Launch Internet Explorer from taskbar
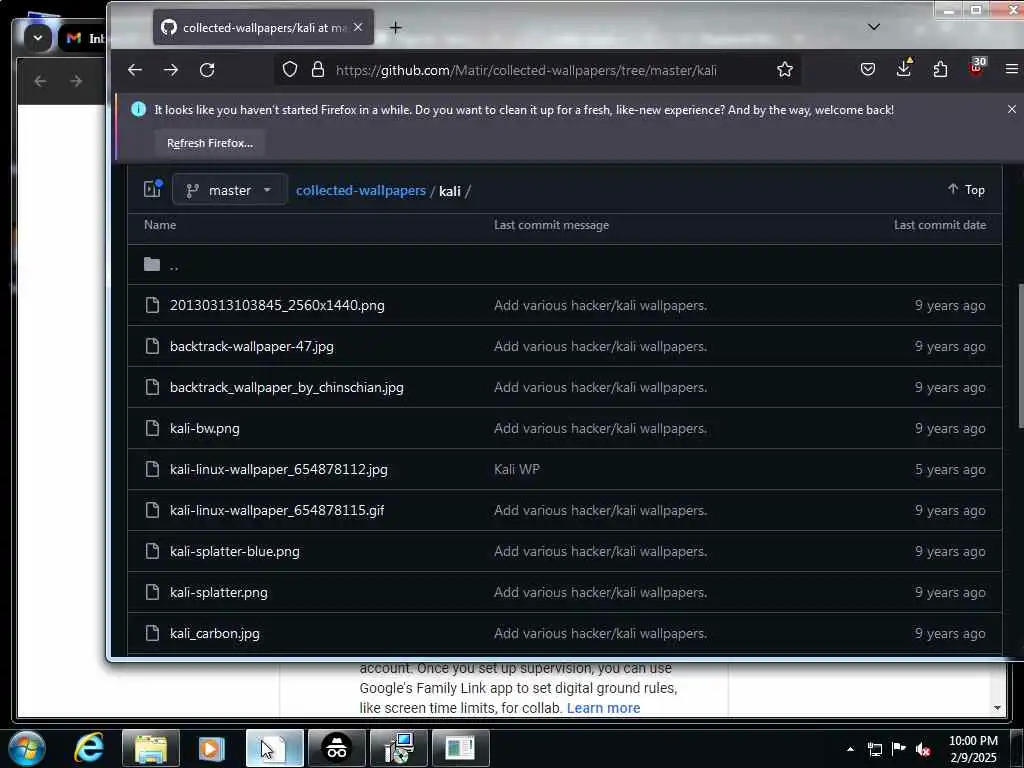Image resolution: width=1024 pixels, height=768 pixels. pyautogui.click(x=88, y=748)
